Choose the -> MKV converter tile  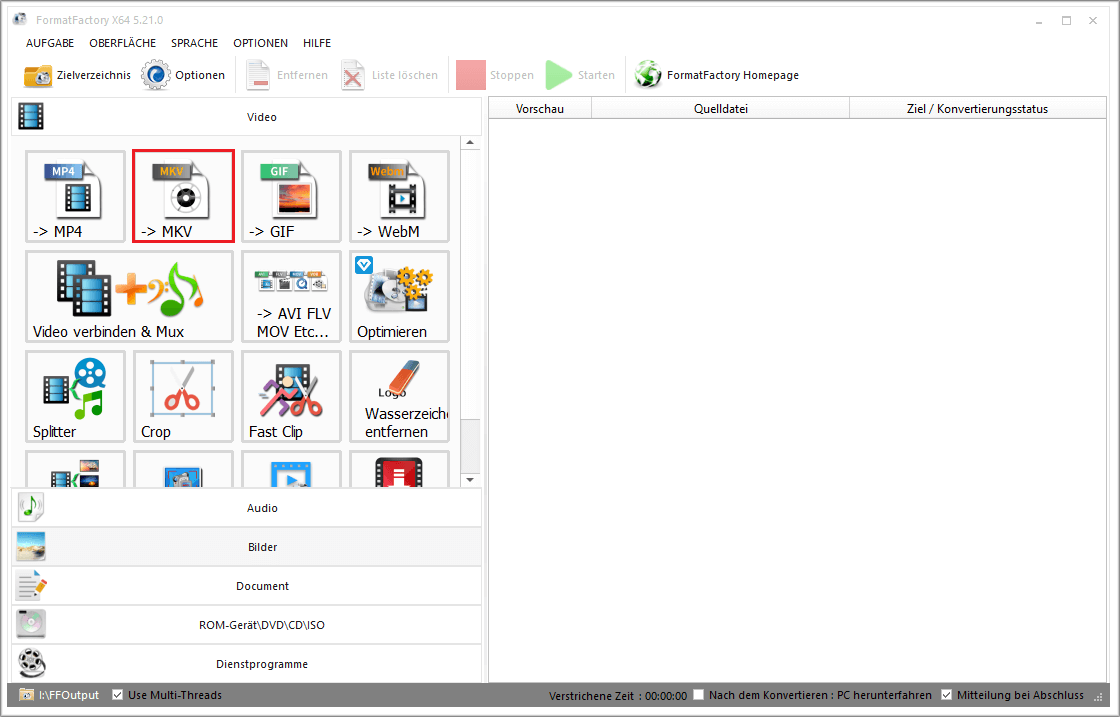(x=183, y=196)
